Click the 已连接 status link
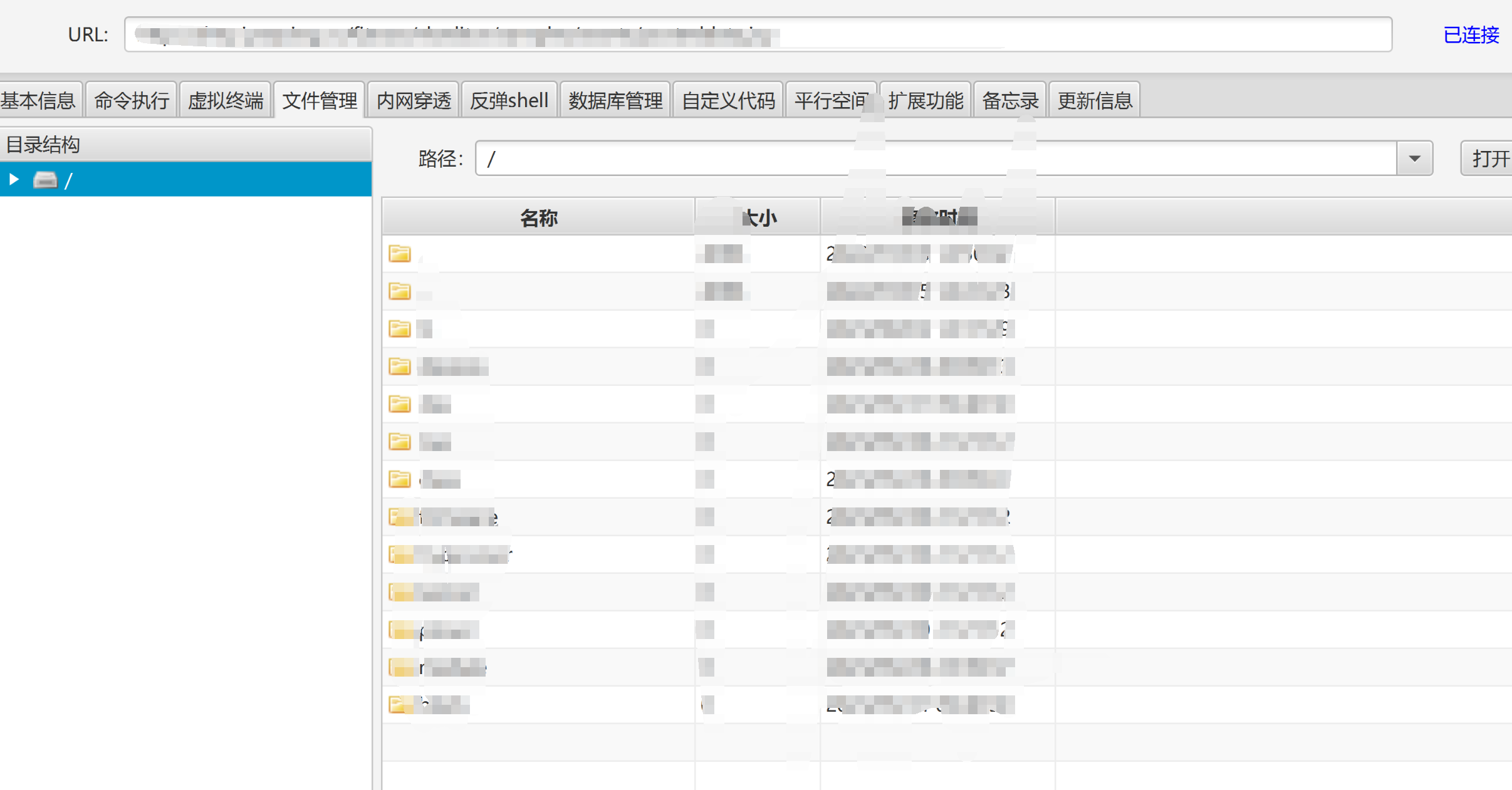Screen dimensions: 1512x790 1471,35
